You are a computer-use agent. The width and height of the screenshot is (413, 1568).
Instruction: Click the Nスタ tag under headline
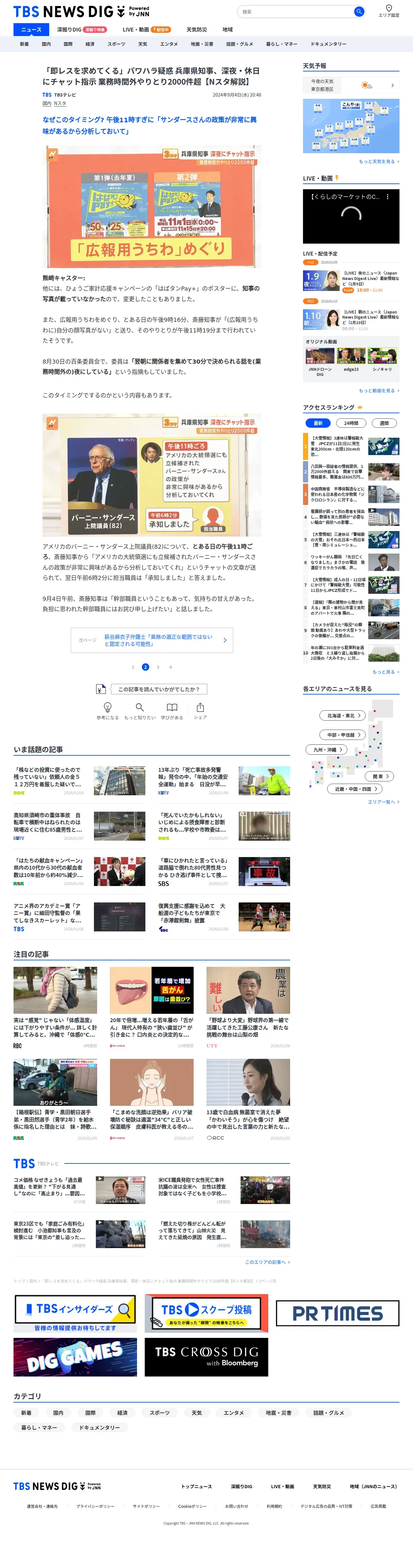[x=60, y=104]
